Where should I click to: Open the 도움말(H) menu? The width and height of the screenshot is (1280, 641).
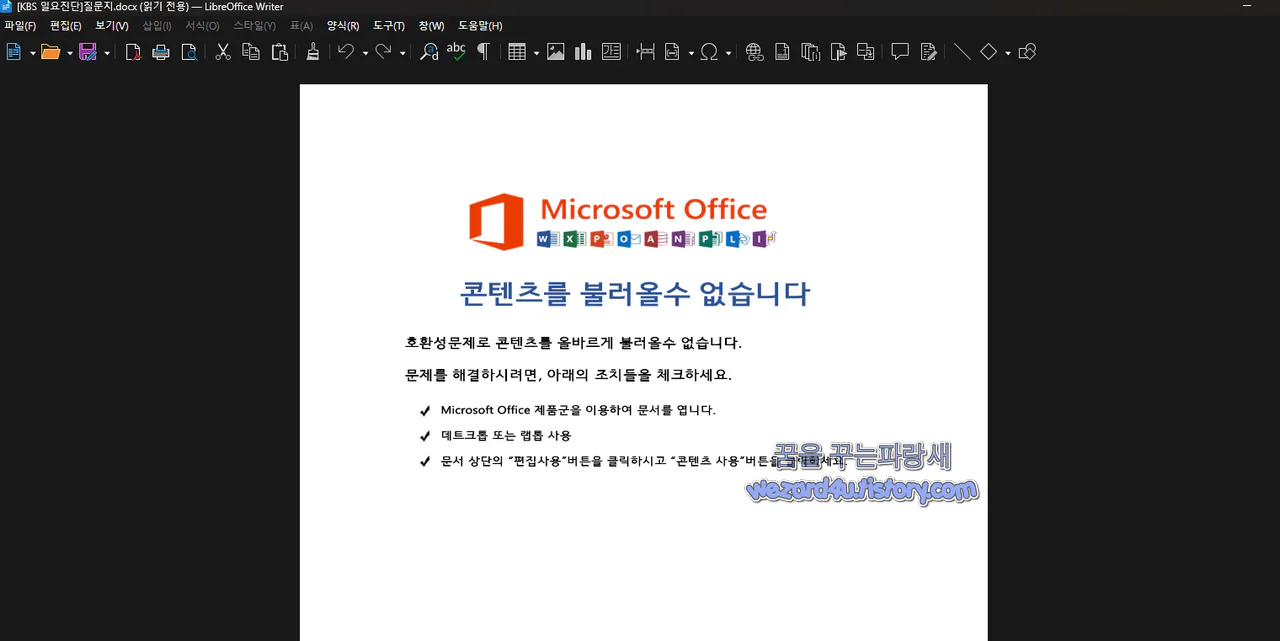tap(480, 26)
